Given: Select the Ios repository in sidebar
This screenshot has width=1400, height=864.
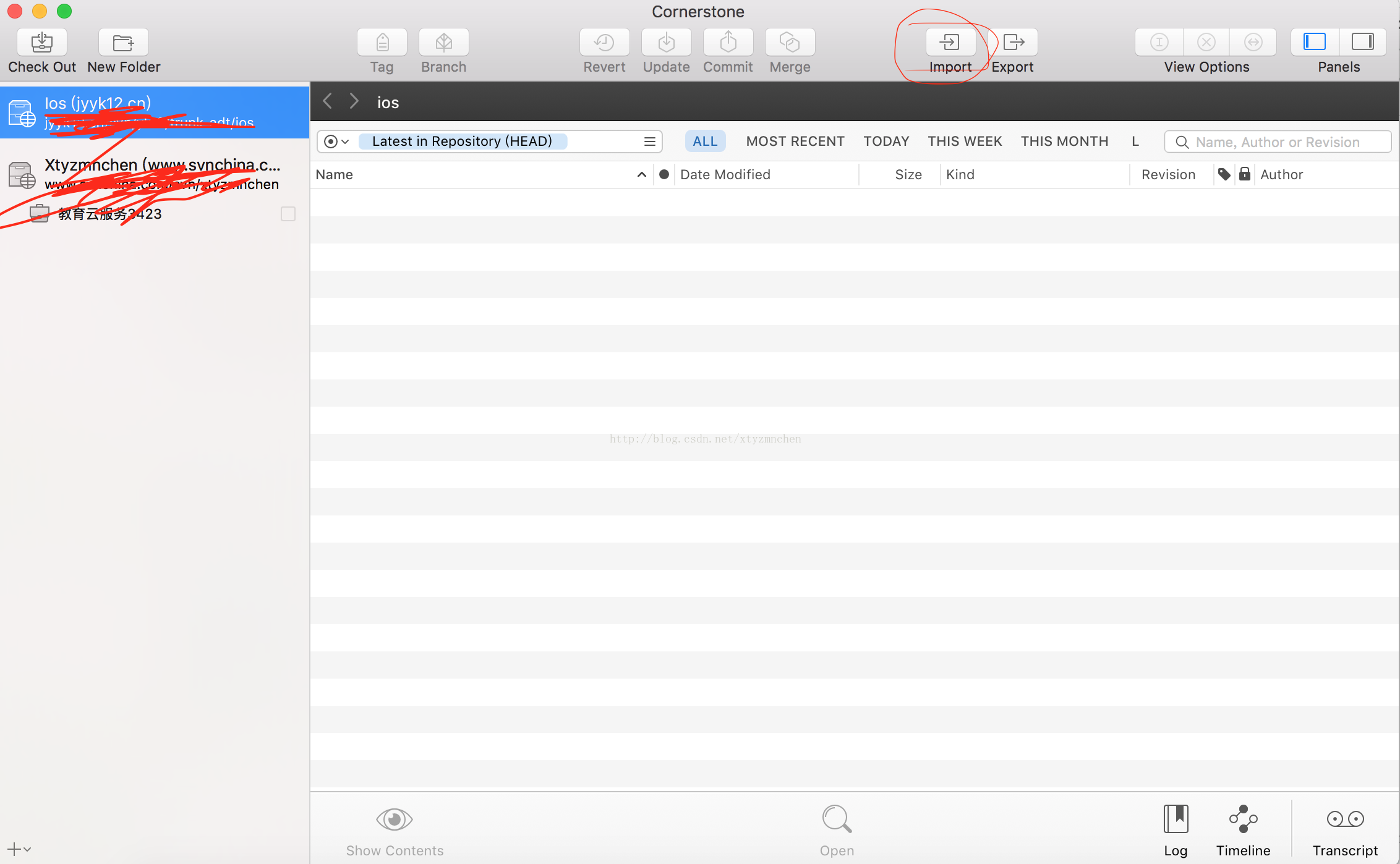Looking at the screenshot, I should click(x=155, y=112).
